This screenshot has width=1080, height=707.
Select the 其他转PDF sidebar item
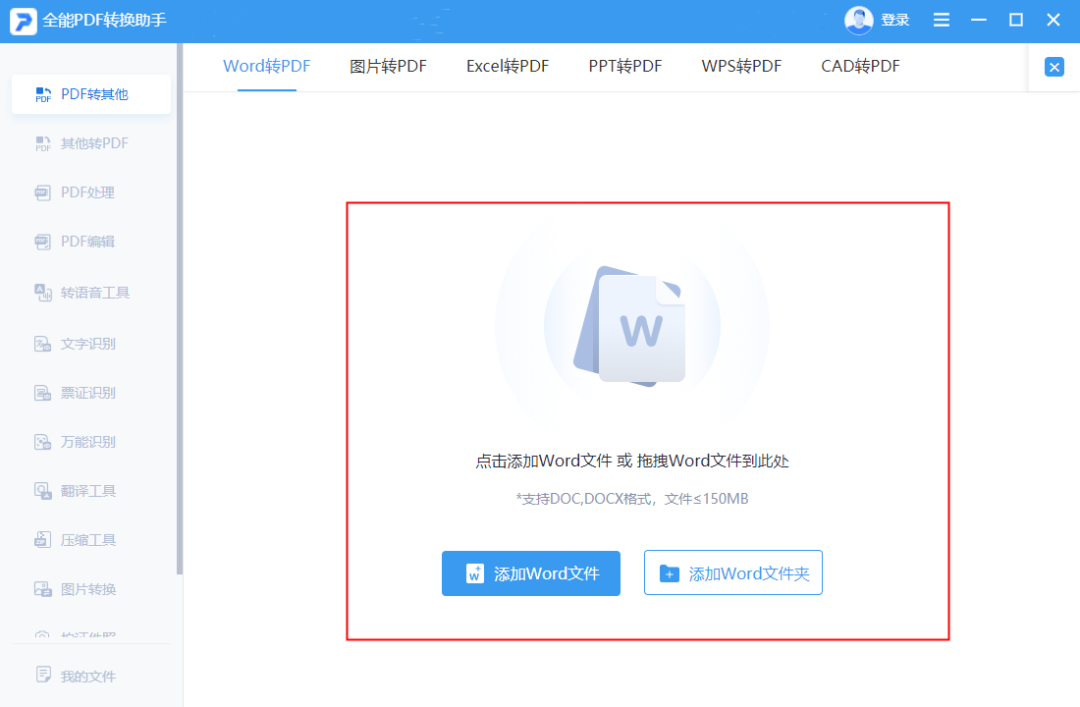point(91,143)
